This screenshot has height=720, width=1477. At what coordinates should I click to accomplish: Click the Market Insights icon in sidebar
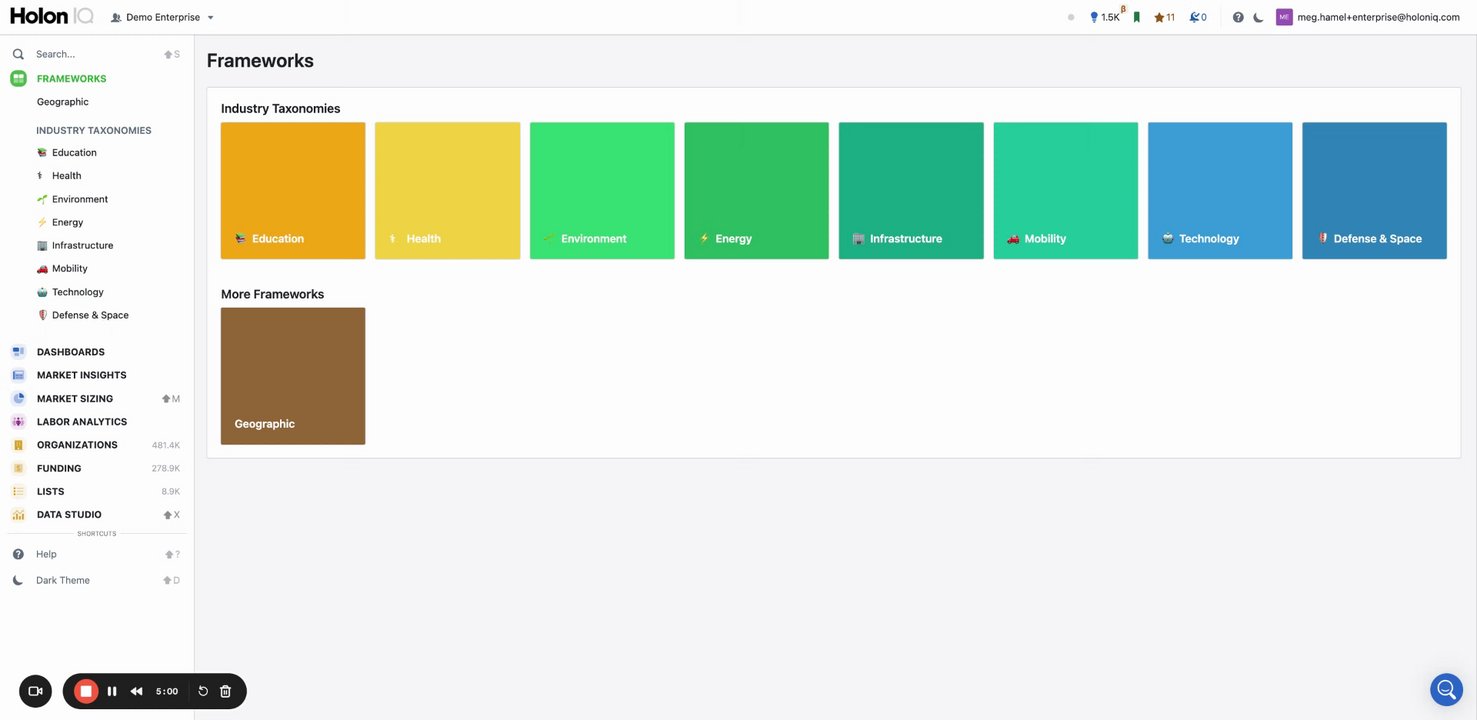(18, 375)
